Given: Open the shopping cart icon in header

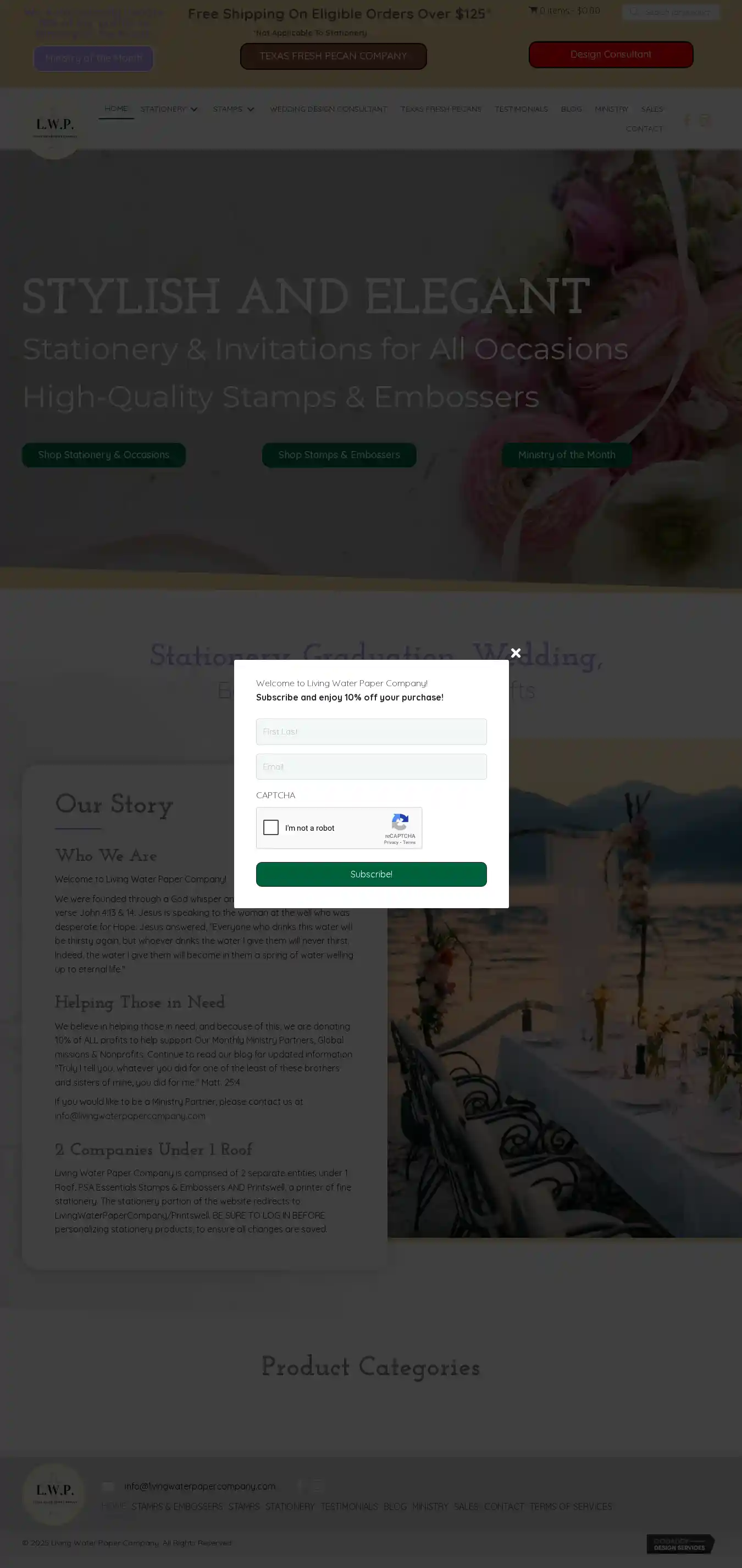Looking at the screenshot, I should pos(533,10).
